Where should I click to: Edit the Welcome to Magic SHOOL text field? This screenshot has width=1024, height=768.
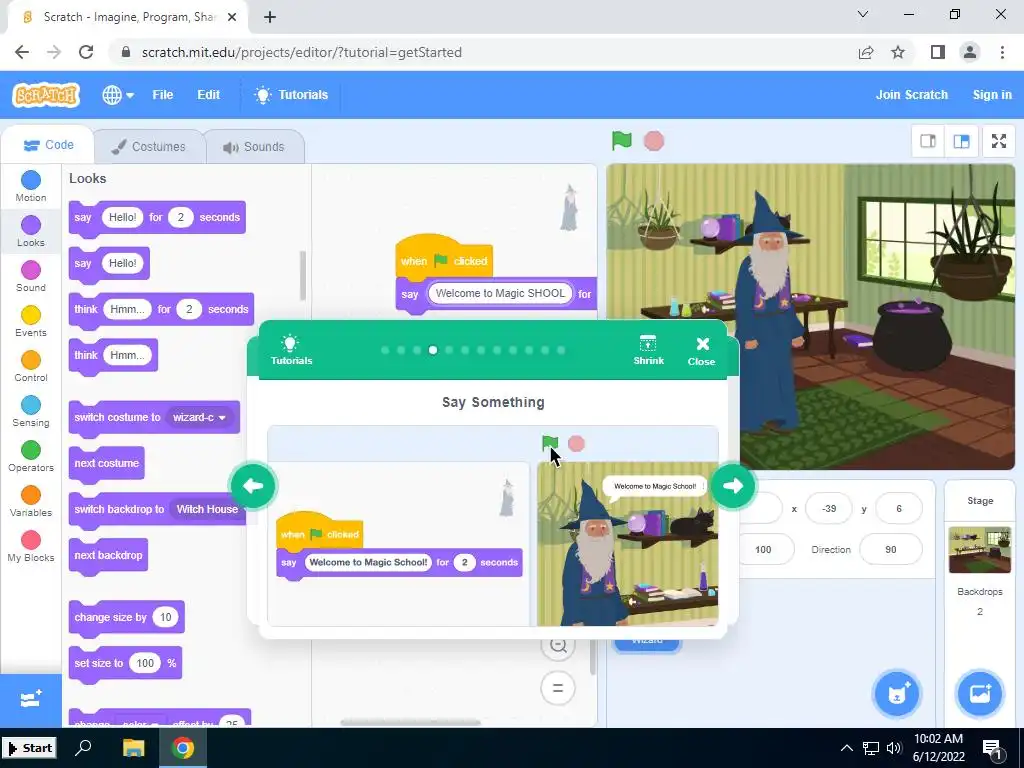[x=501, y=293]
